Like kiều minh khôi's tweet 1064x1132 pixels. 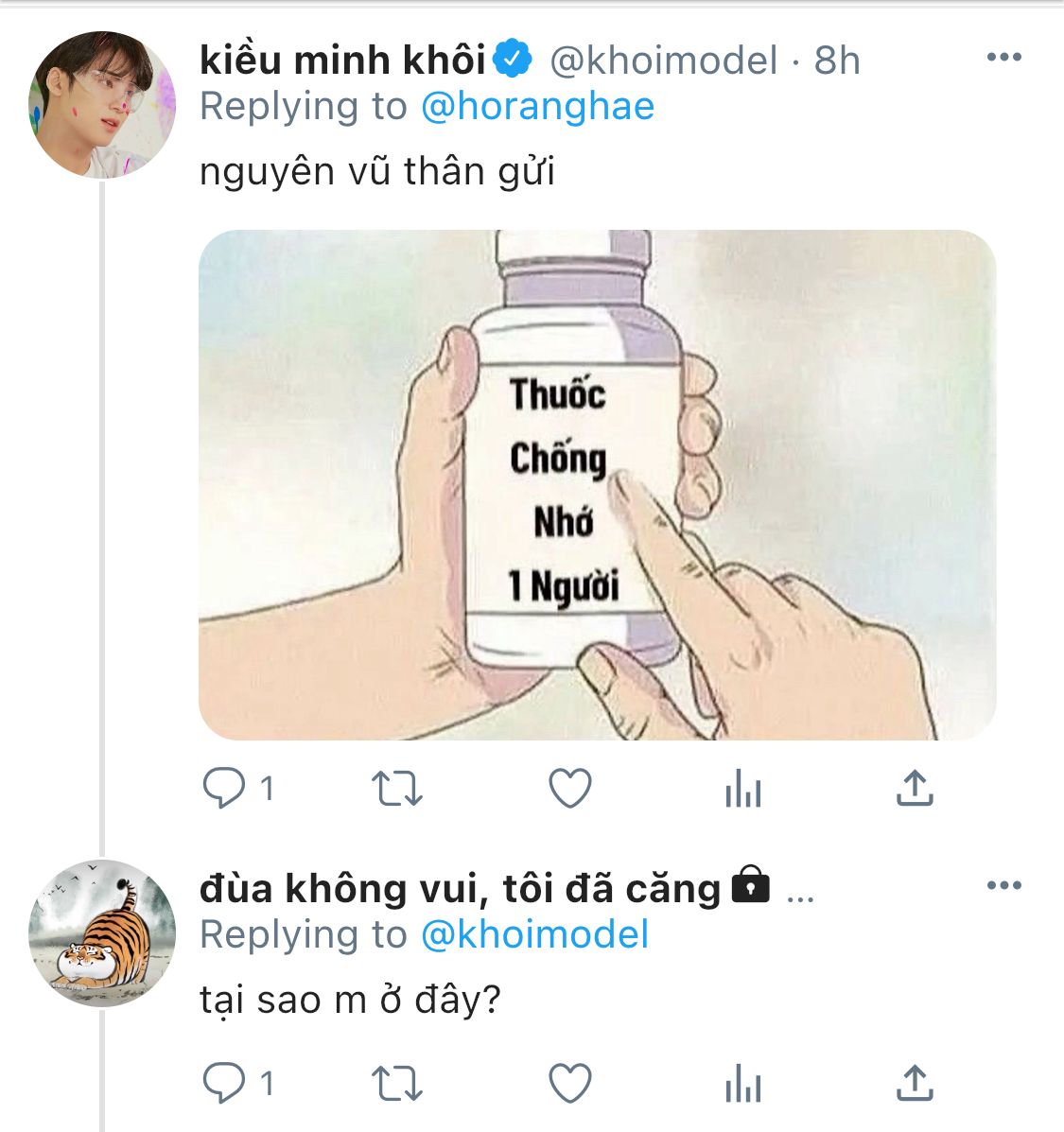click(x=570, y=789)
